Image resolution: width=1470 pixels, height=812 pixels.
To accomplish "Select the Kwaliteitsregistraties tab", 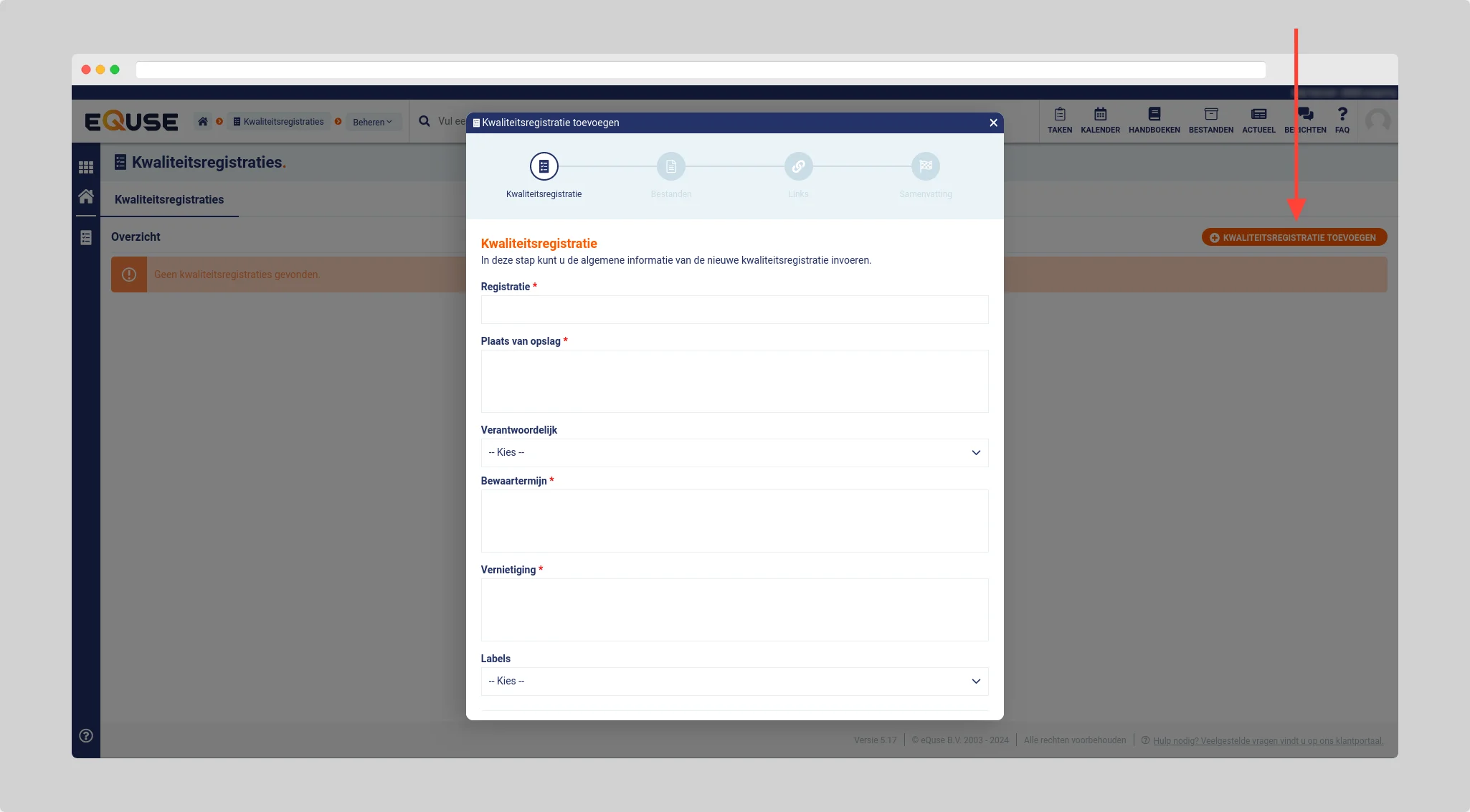I will (169, 200).
